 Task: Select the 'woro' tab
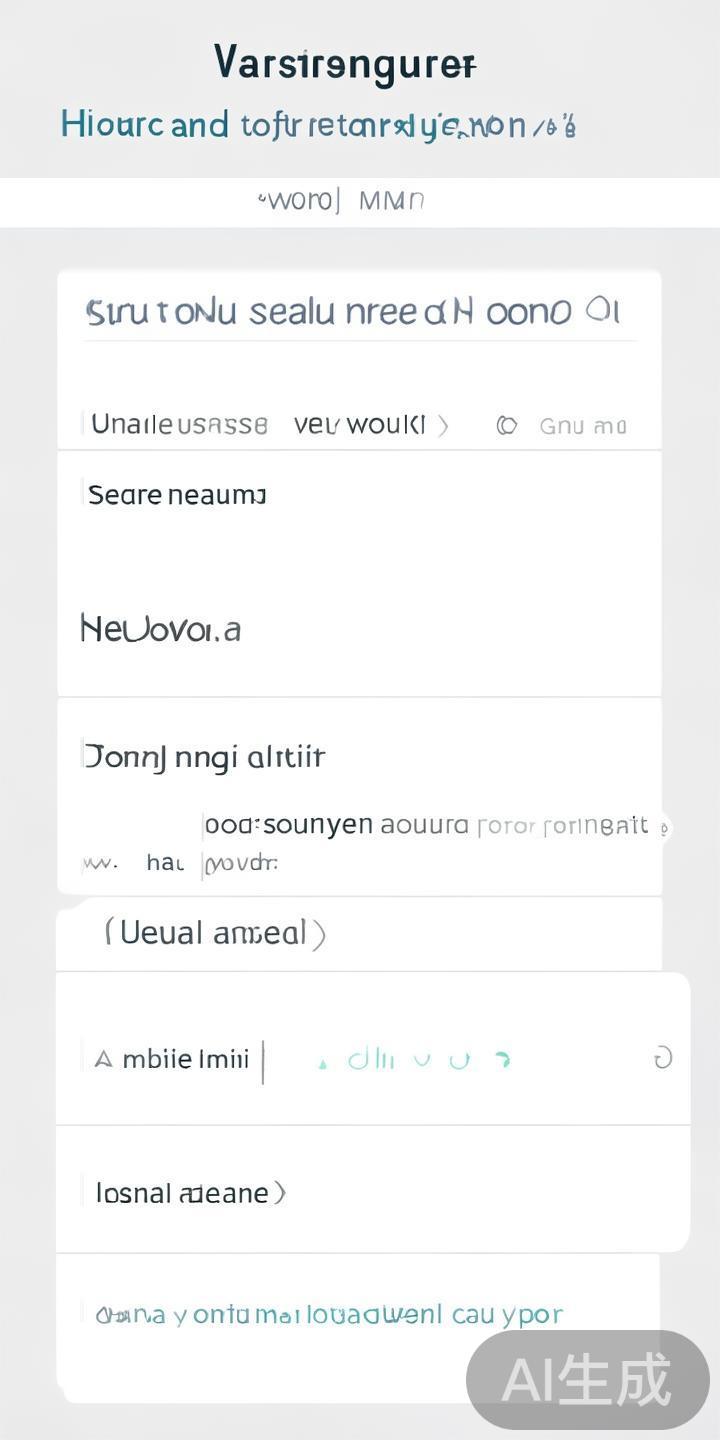(299, 201)
